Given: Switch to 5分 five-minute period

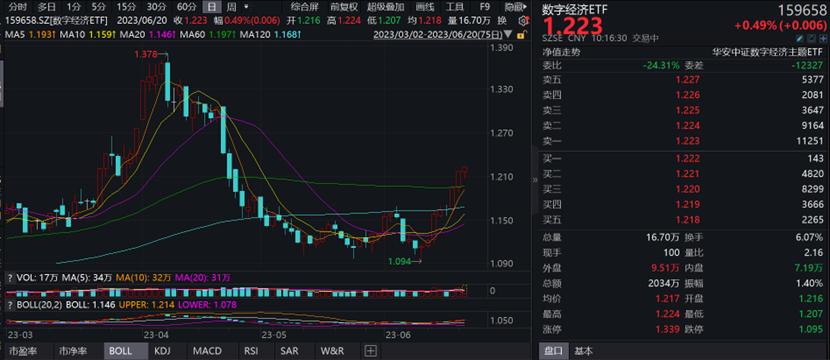Looking at the screenshot, I should 98,7.
